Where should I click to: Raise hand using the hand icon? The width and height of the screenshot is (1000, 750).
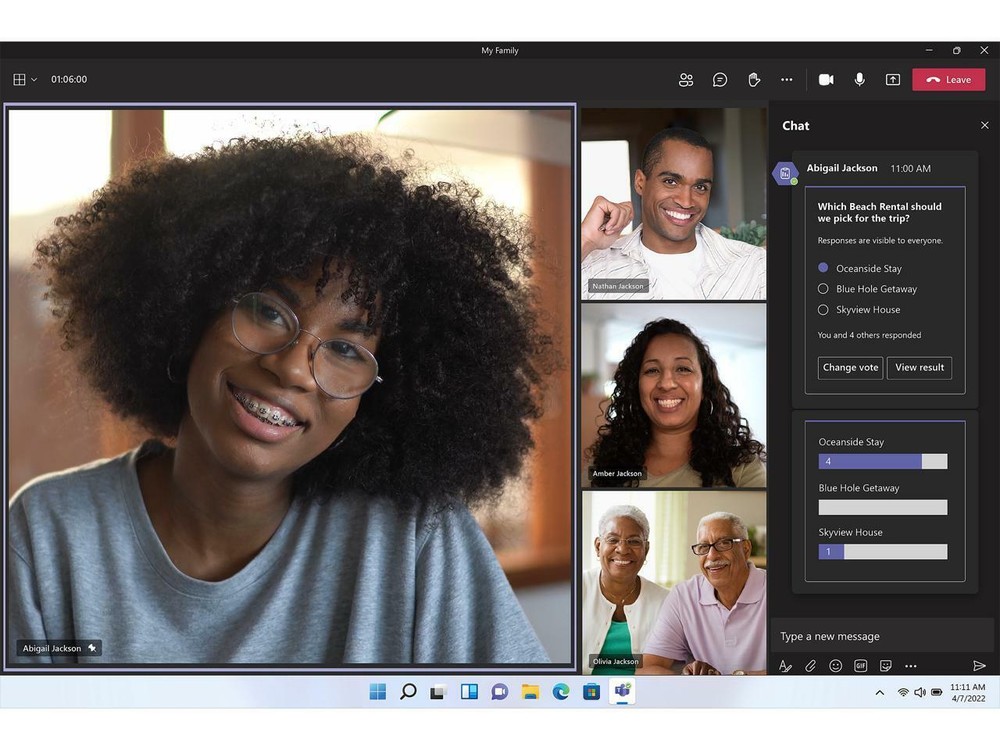pyautogui.click(x=754, y=80)
